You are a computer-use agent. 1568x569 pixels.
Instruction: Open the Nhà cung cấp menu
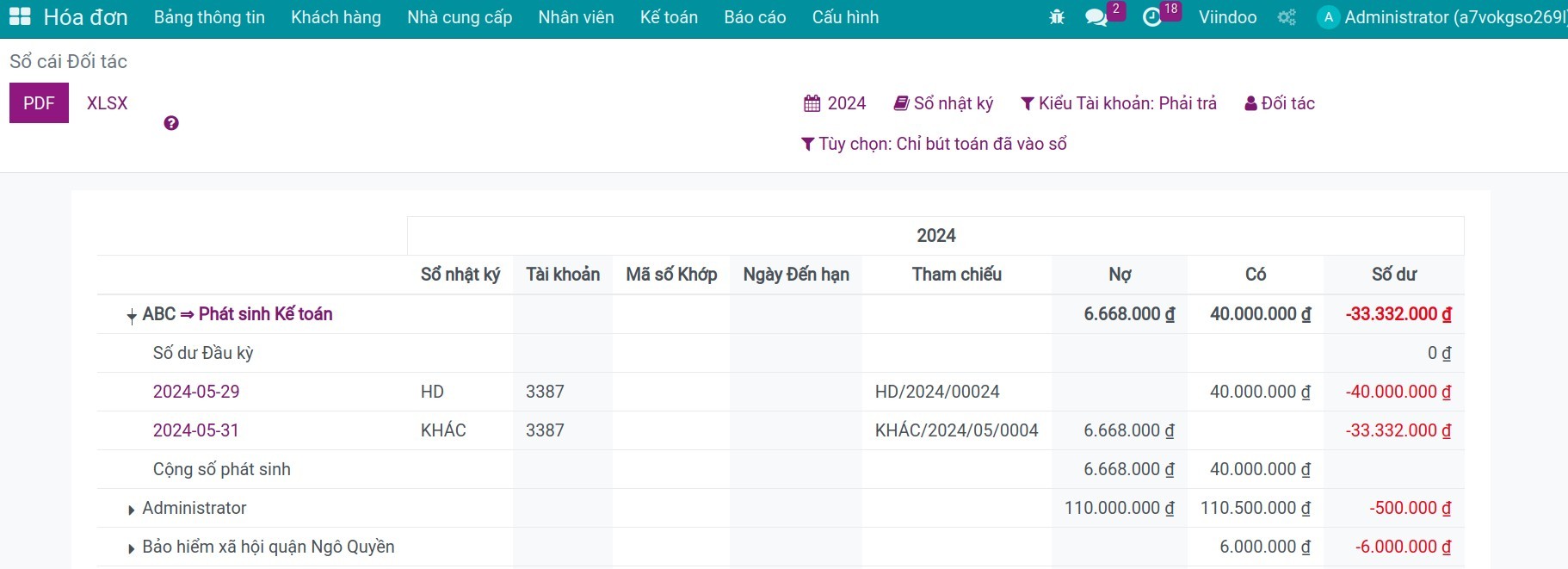tap(460, 17)
